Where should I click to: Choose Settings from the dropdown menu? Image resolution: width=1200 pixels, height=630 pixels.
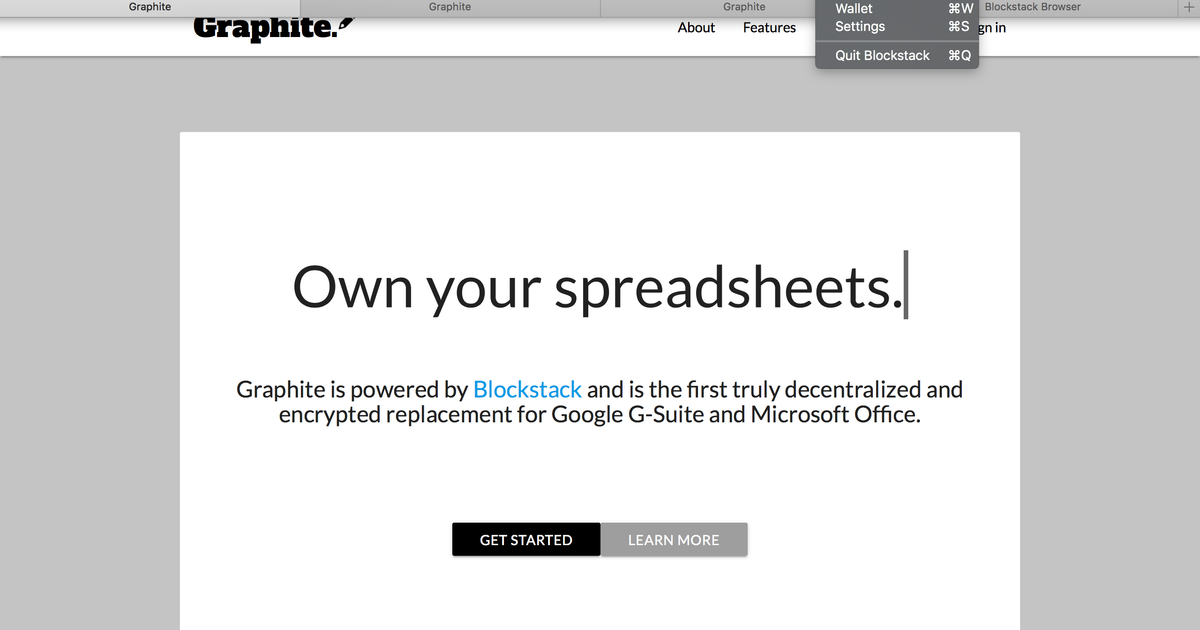pos(897,27)
